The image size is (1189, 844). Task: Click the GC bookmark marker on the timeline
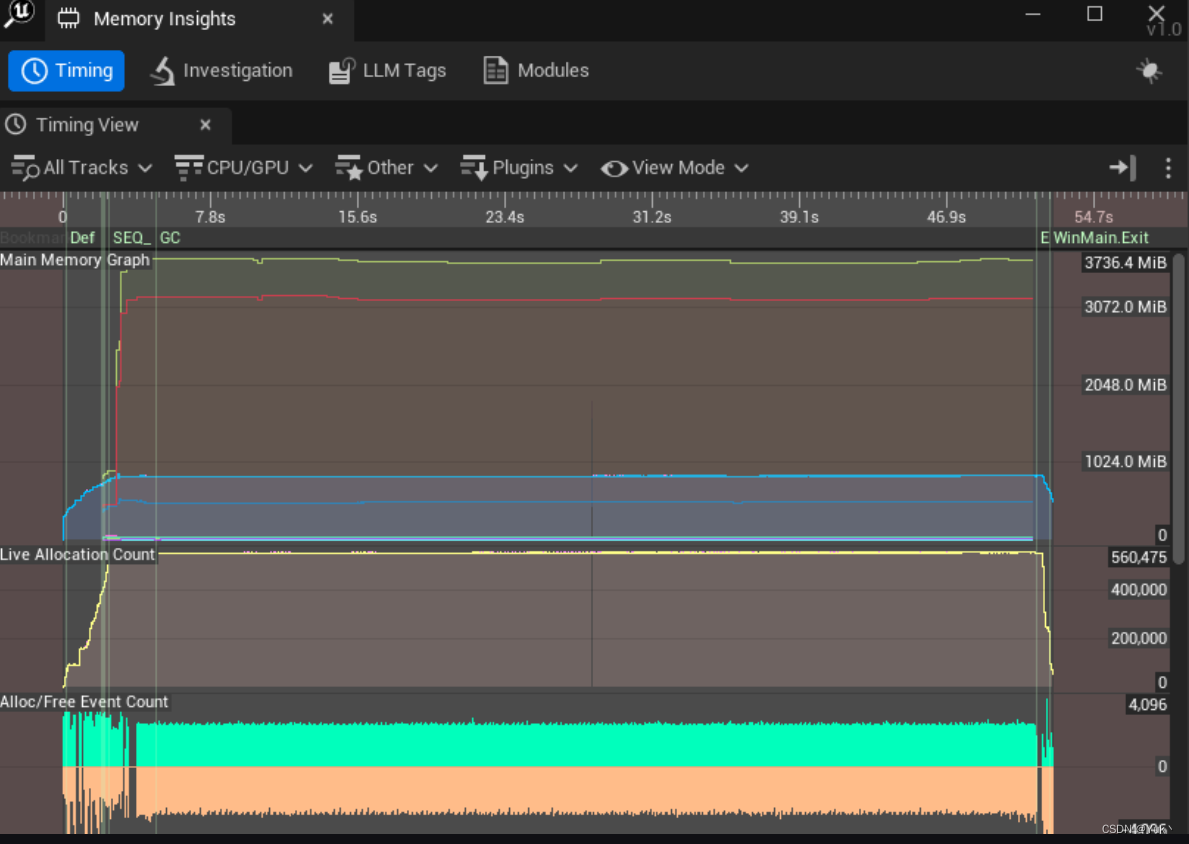(x=170, y=238)
